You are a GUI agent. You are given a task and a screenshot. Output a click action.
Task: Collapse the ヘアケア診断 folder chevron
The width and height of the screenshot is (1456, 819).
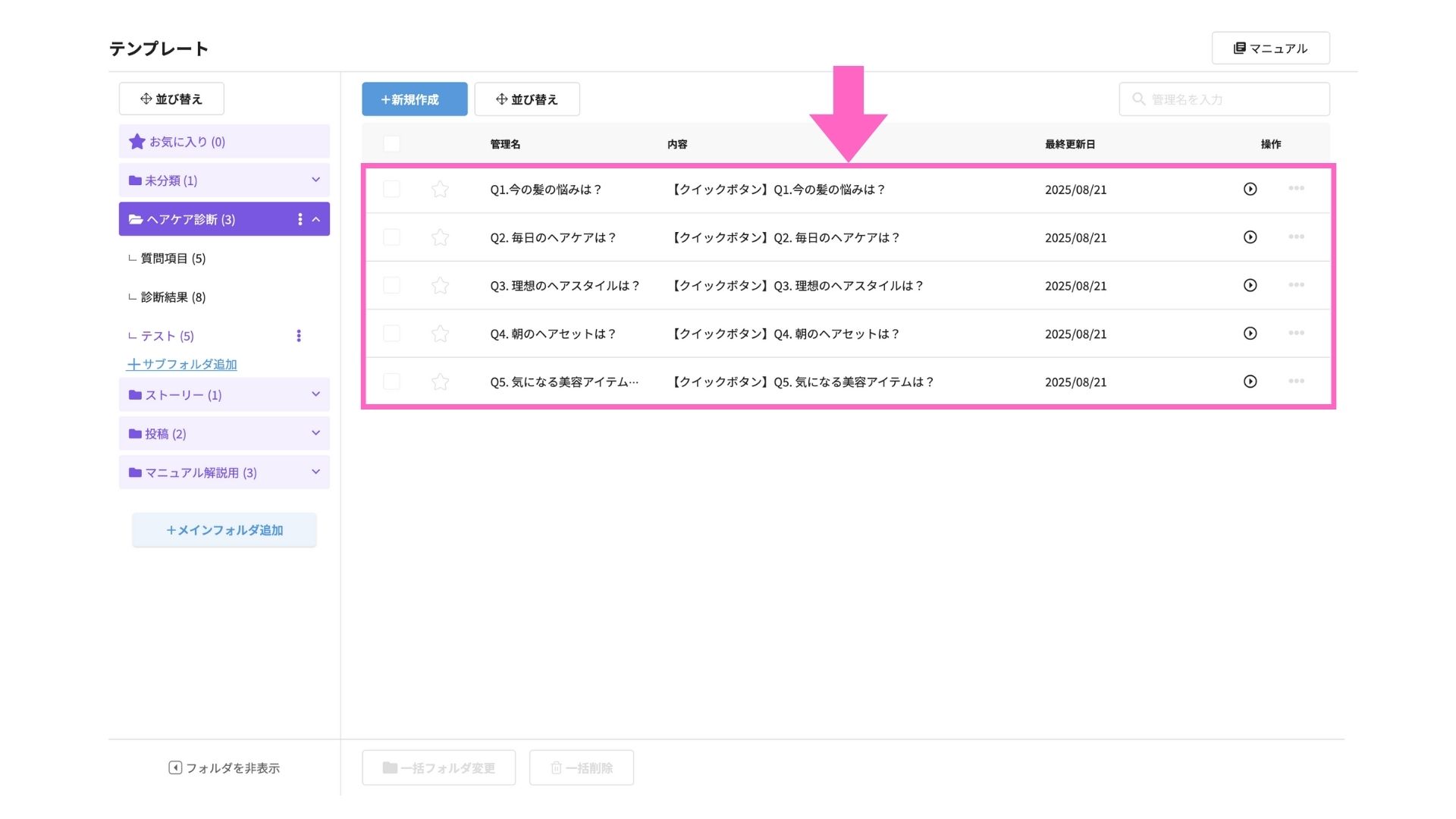(316, 219)
